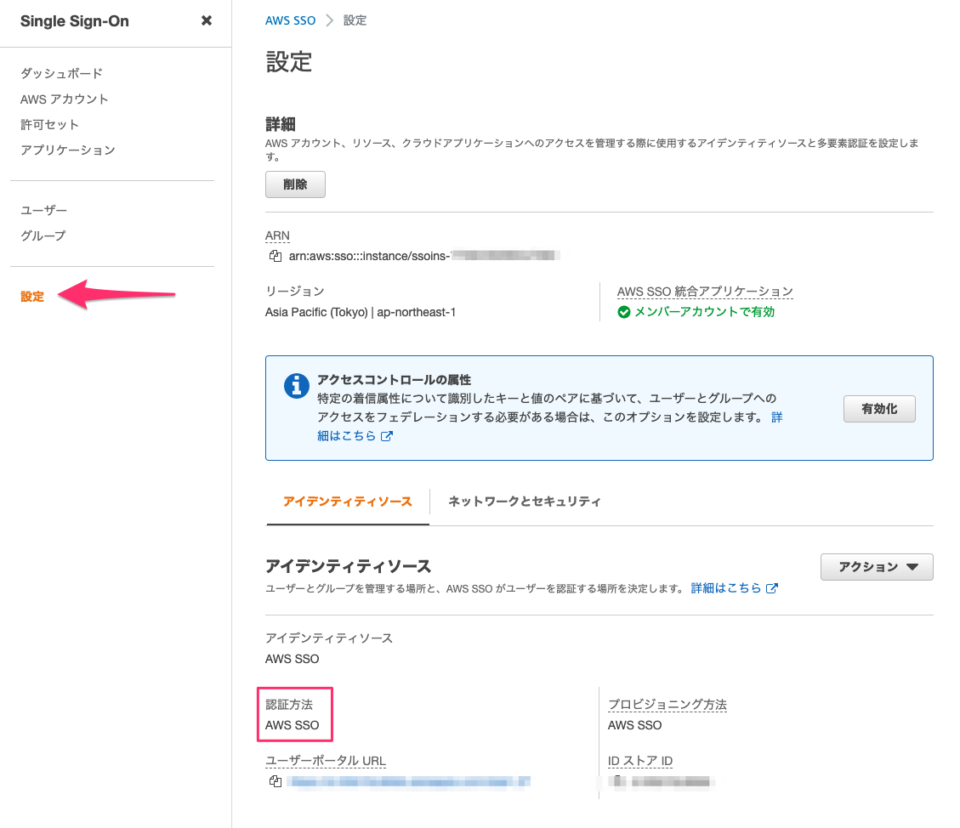Click the 削除 button under 詳細
This screenshot has height=828, width=960.
[x=294, y=184]
